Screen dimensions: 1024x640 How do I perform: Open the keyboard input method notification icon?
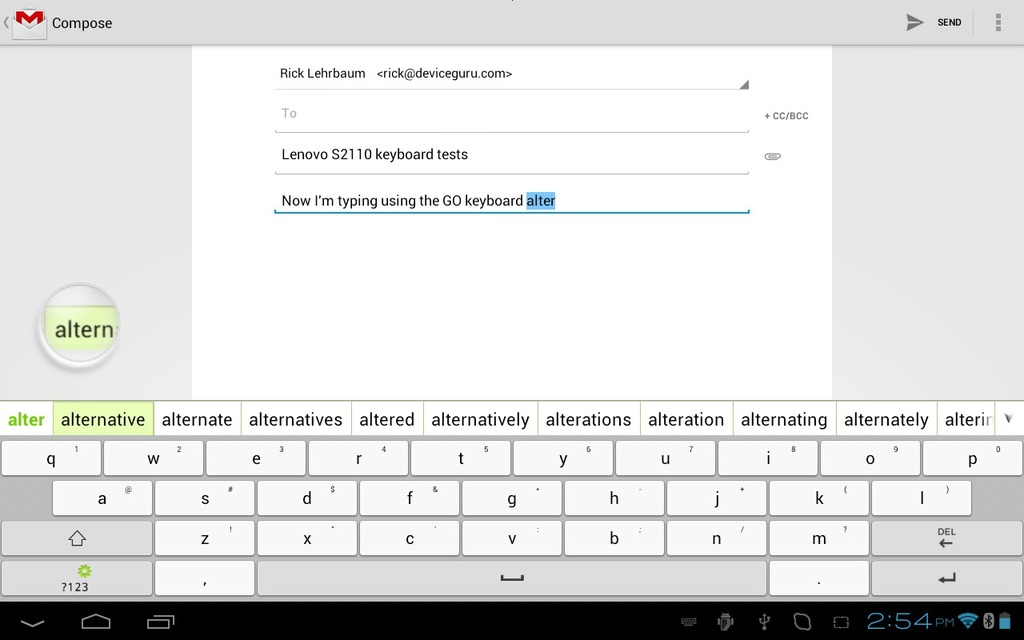688,622
